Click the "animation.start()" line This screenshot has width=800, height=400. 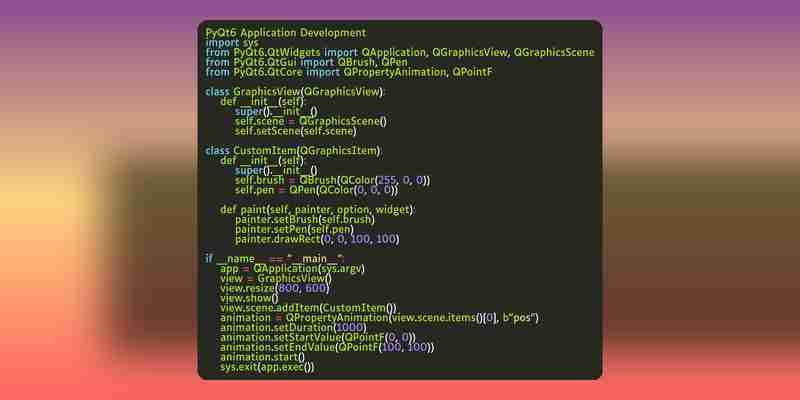click(x=262, y=357)
